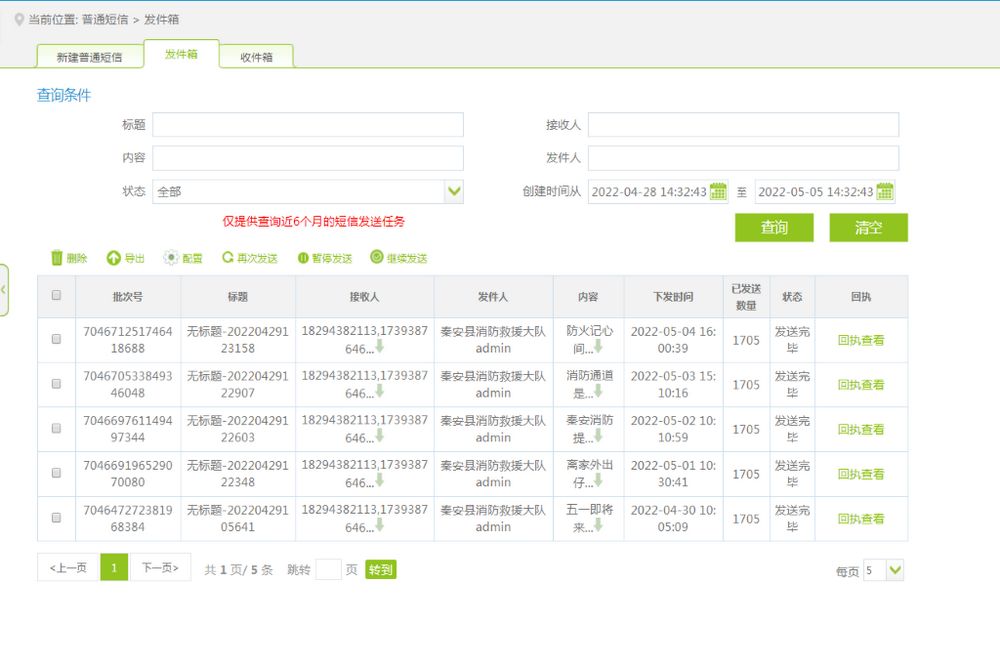Click the 再次发送 resend icon
This screenshot has width=1000, height=666.
[x=228, y=258]
